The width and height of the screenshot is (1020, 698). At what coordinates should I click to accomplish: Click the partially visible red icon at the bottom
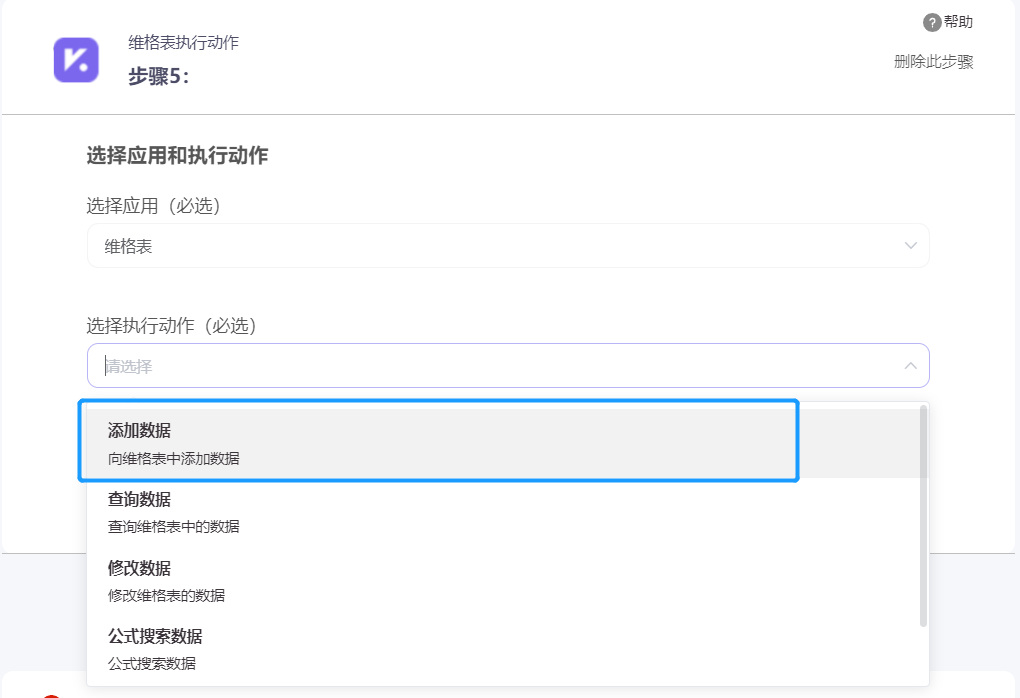click(x=51, y=695)
